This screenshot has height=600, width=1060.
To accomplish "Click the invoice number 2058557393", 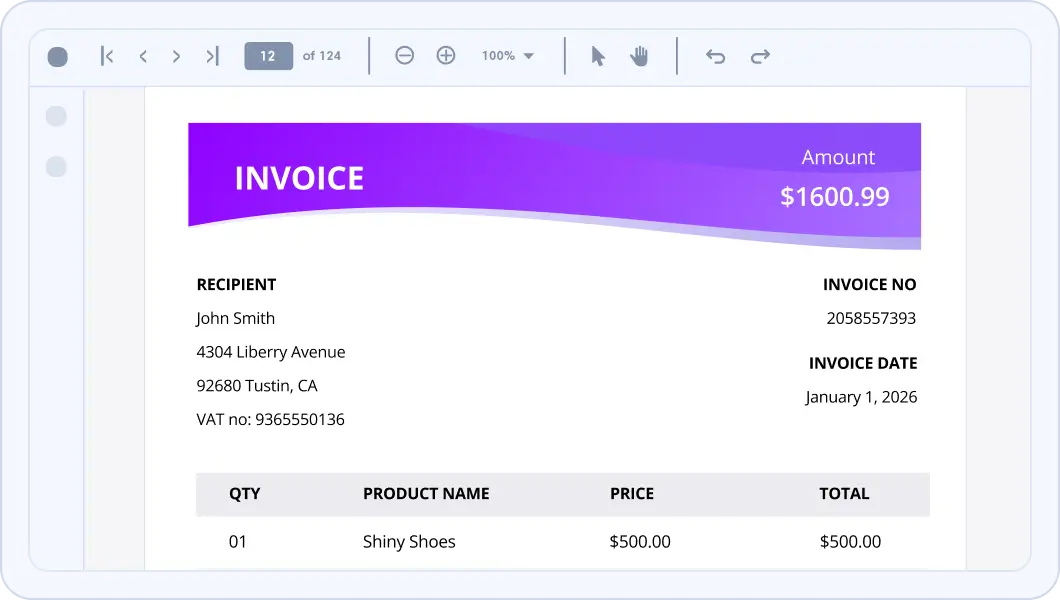I will tap(870, 319).
